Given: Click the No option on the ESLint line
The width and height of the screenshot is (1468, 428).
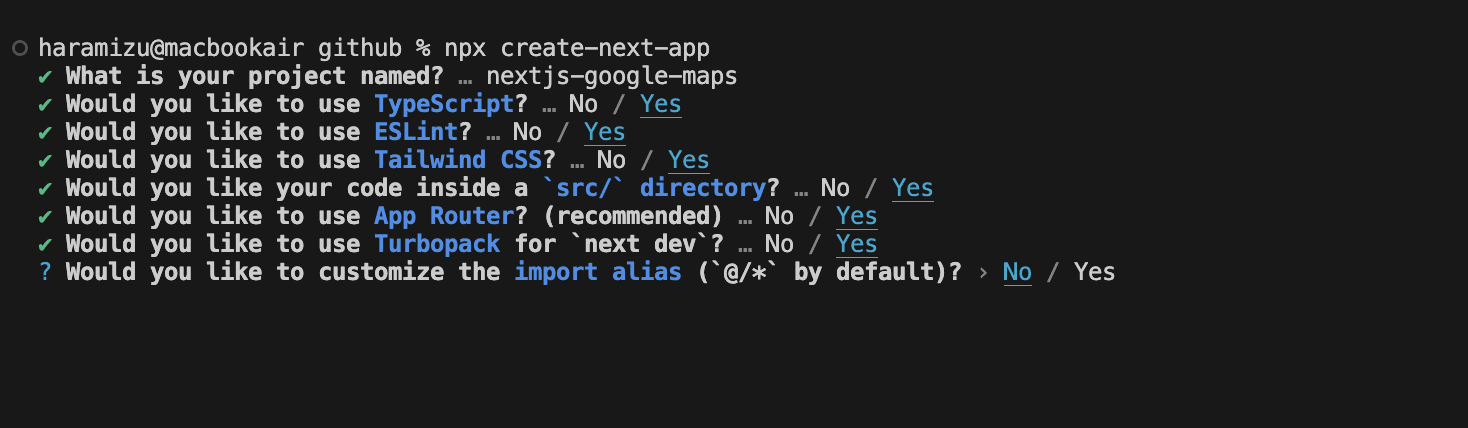Looking at the screenshot, I should (527, 132).
